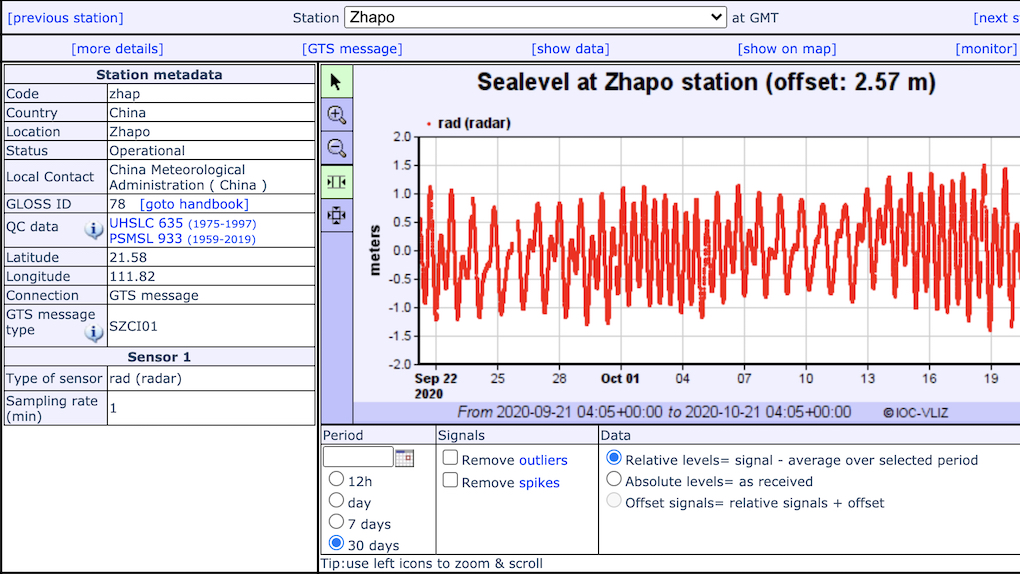Enable the Remove outliers checkbox
The image size is (1020, 574).
[451, 459]
